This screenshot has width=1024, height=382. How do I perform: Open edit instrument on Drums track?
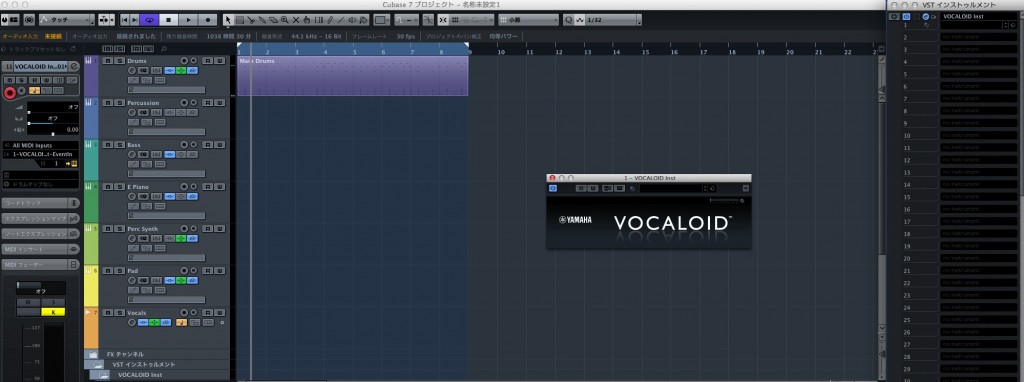pyautogui.click(x=132, y=71)
